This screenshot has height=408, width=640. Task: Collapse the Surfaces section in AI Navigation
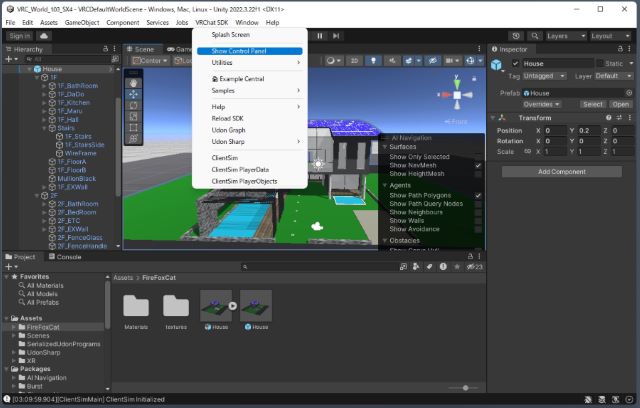coord(384,146)
